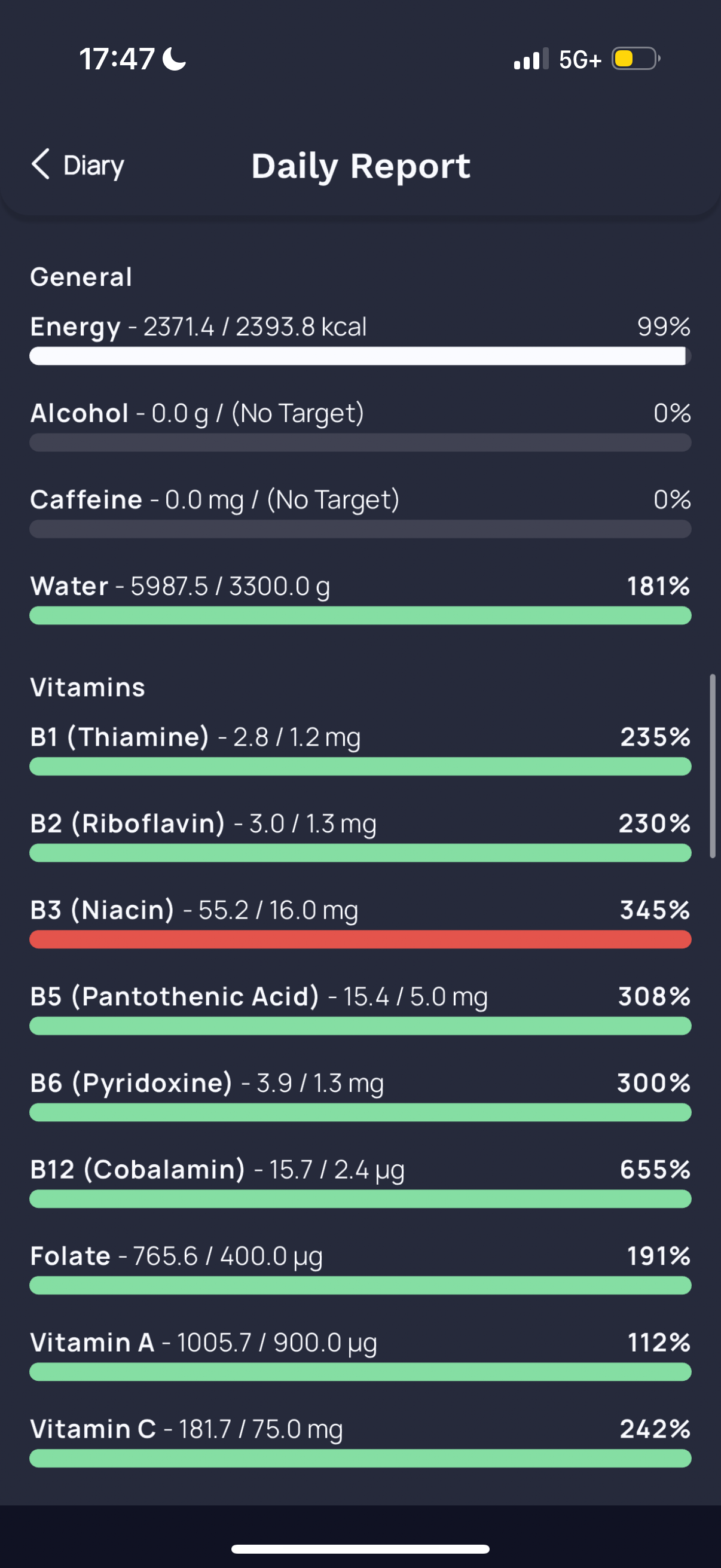Select the General section header
Viewport: 721px width, 1568px height.
81,277
